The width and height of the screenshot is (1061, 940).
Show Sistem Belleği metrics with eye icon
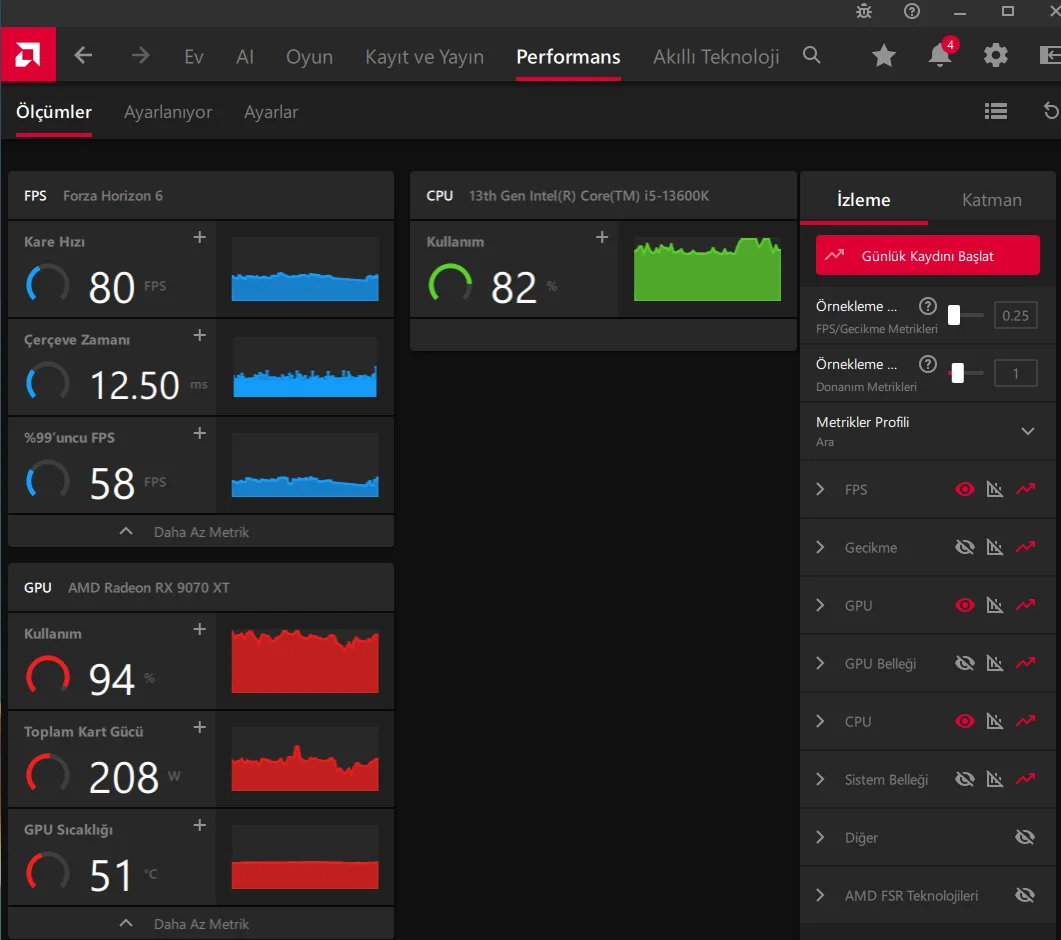[965, 779]
